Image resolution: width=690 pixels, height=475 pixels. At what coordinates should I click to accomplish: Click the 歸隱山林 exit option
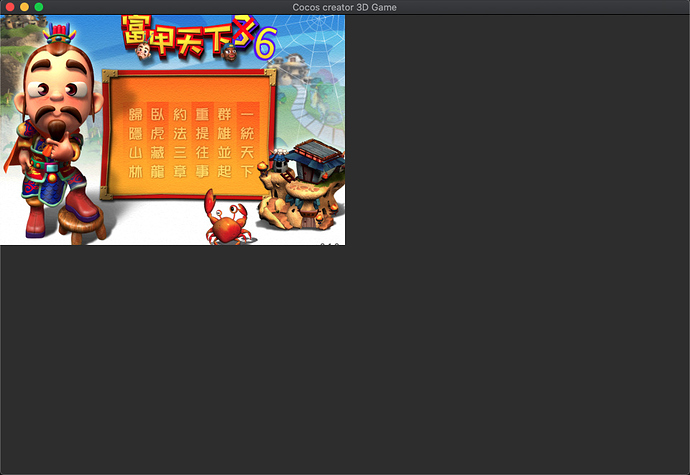point(136,143)
